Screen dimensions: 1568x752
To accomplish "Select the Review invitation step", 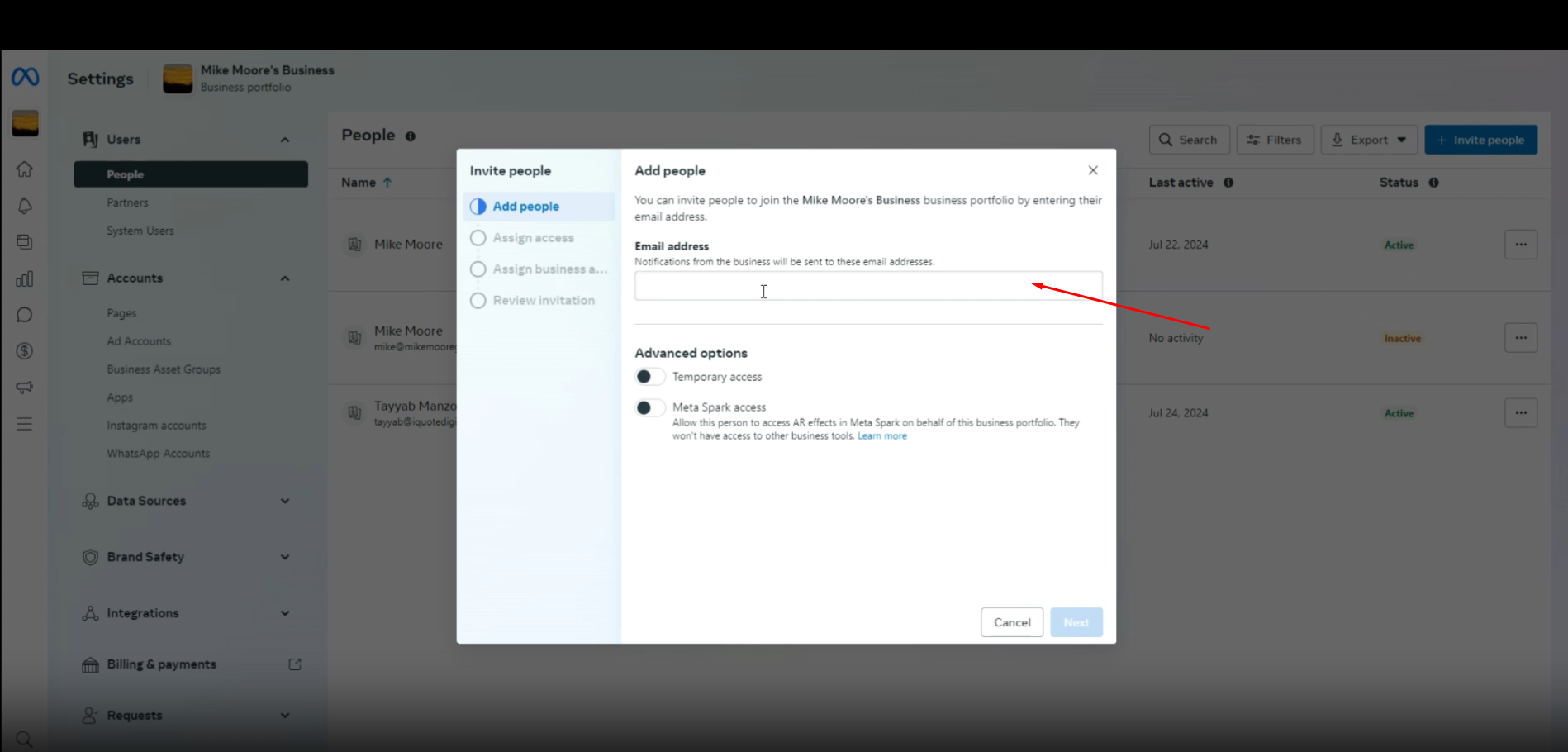I will point(539,301).
